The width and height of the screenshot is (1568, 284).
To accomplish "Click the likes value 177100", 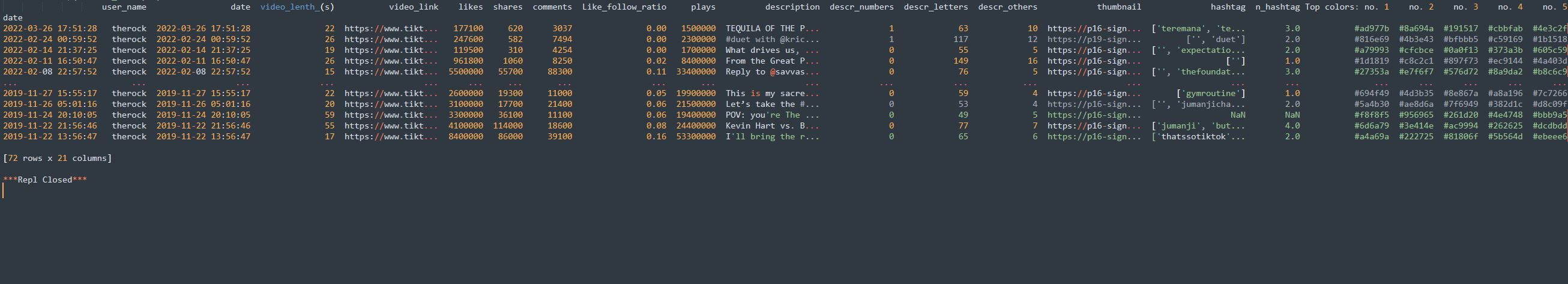I will click(x=468, y=29).
